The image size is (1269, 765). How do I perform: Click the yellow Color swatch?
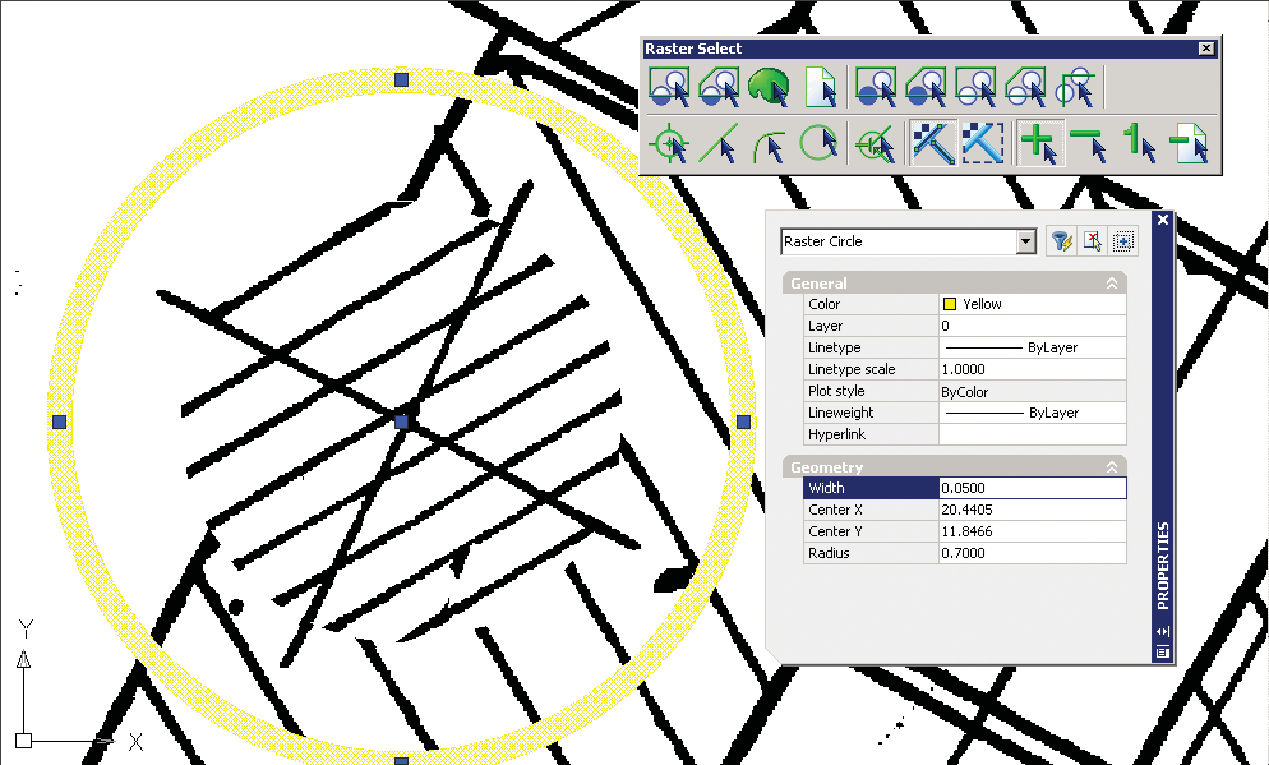pyautogui.click(x=949, y=304)
